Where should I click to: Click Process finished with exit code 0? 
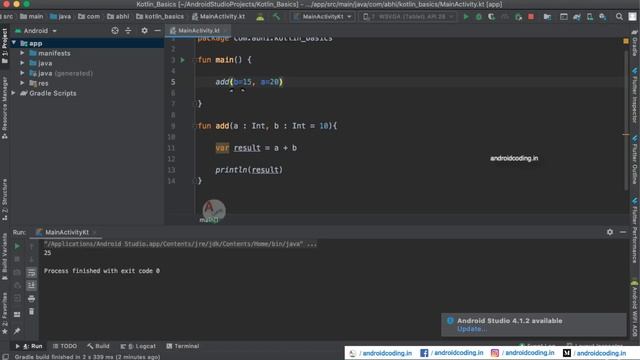coord(102,271)
